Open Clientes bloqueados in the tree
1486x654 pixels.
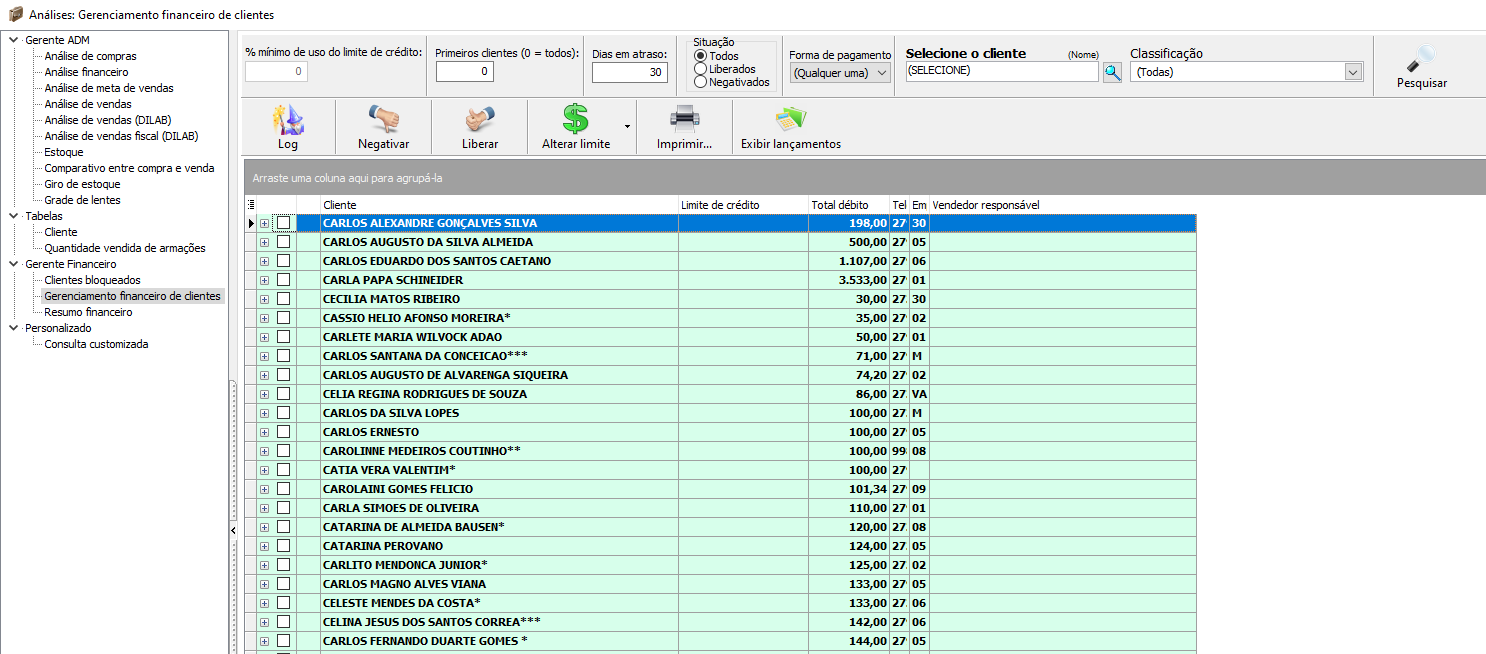[93, 280]
